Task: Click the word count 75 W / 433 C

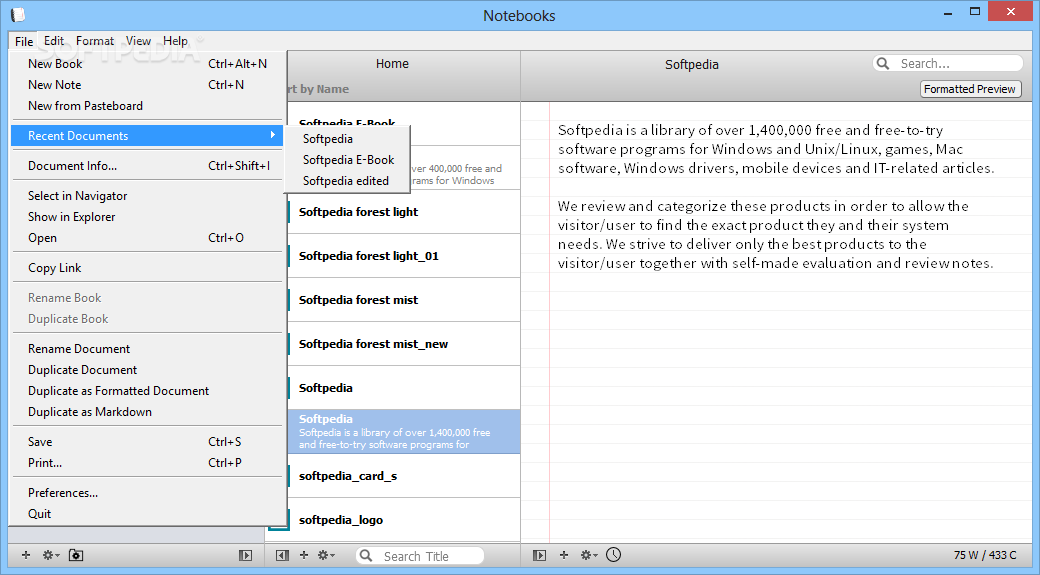Action: click(x=985, y=555)
